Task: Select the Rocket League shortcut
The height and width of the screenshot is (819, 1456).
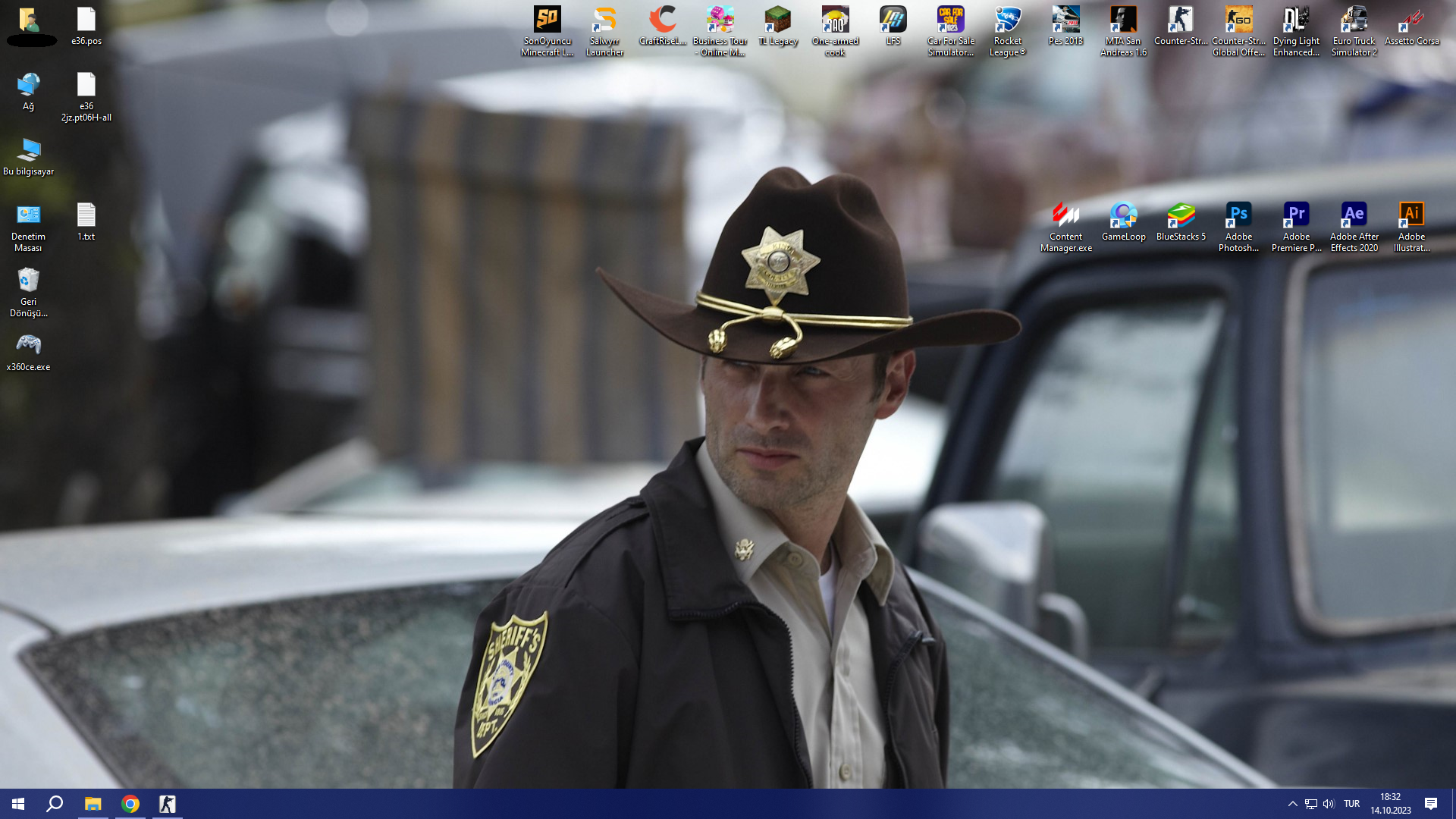Action: point(1009,32)
